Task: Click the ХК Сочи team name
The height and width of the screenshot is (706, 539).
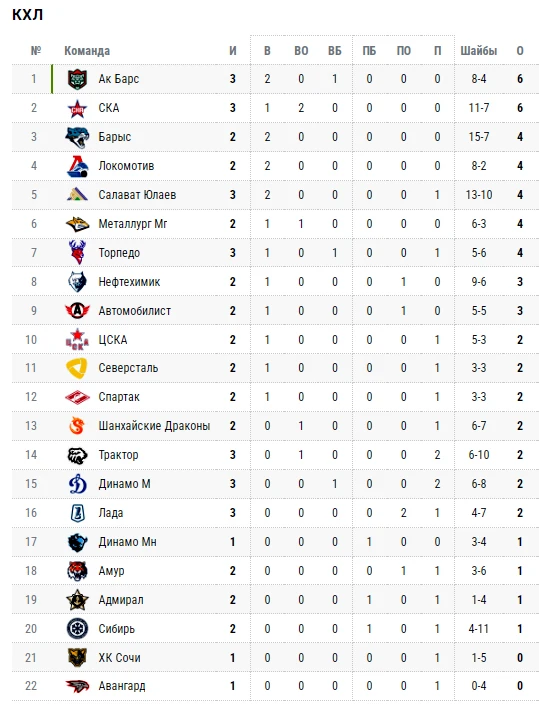Action: (x=119, y=658)
